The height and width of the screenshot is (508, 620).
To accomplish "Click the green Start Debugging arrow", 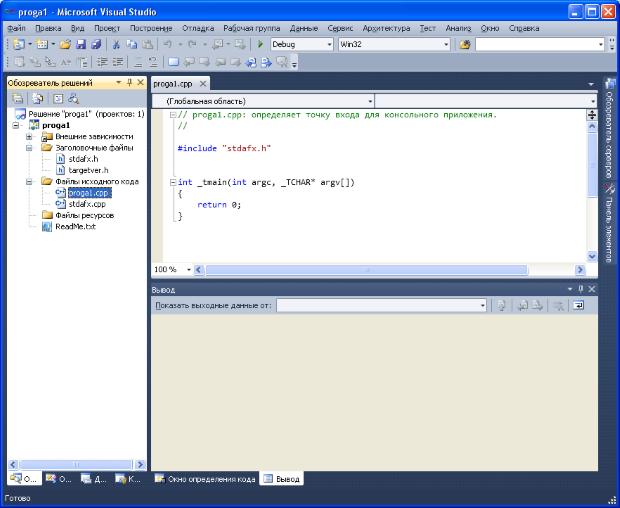I will click(x=261, y=45).
